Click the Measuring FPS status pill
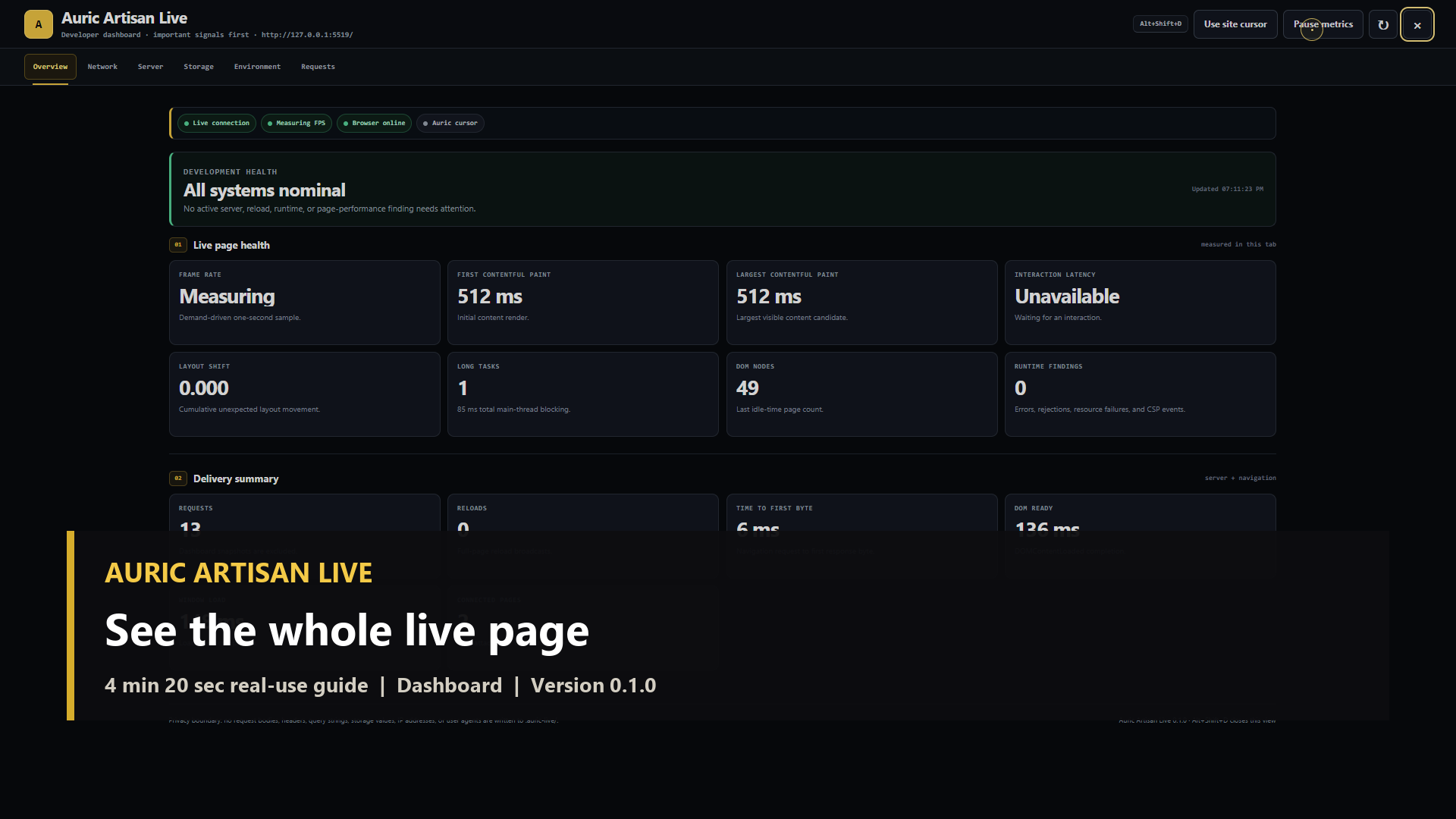Image resolution: width=1456 pixels, height=819 pixels. [297, 123]
